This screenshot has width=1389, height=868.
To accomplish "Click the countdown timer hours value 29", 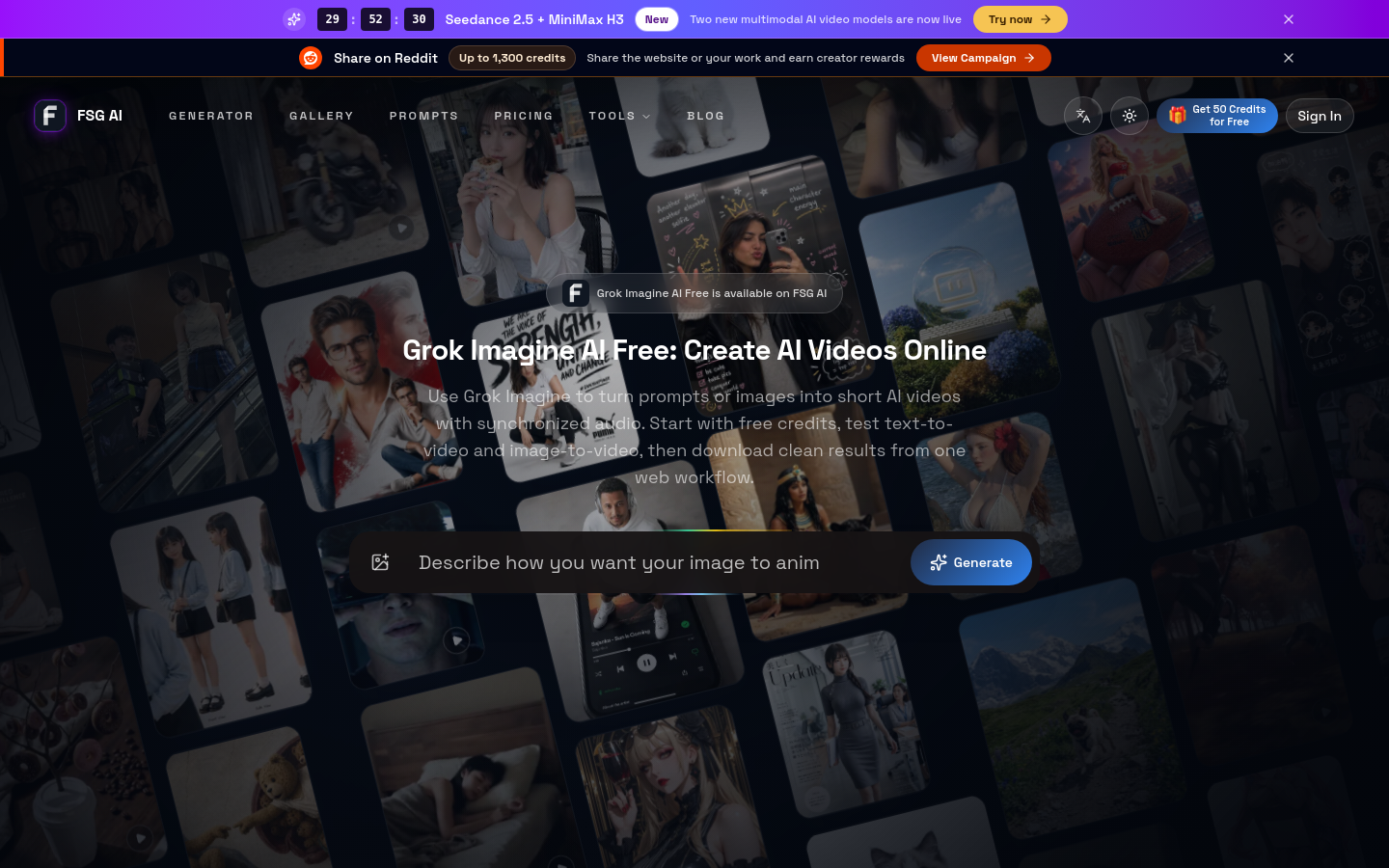I will click(x=332, y=19).
